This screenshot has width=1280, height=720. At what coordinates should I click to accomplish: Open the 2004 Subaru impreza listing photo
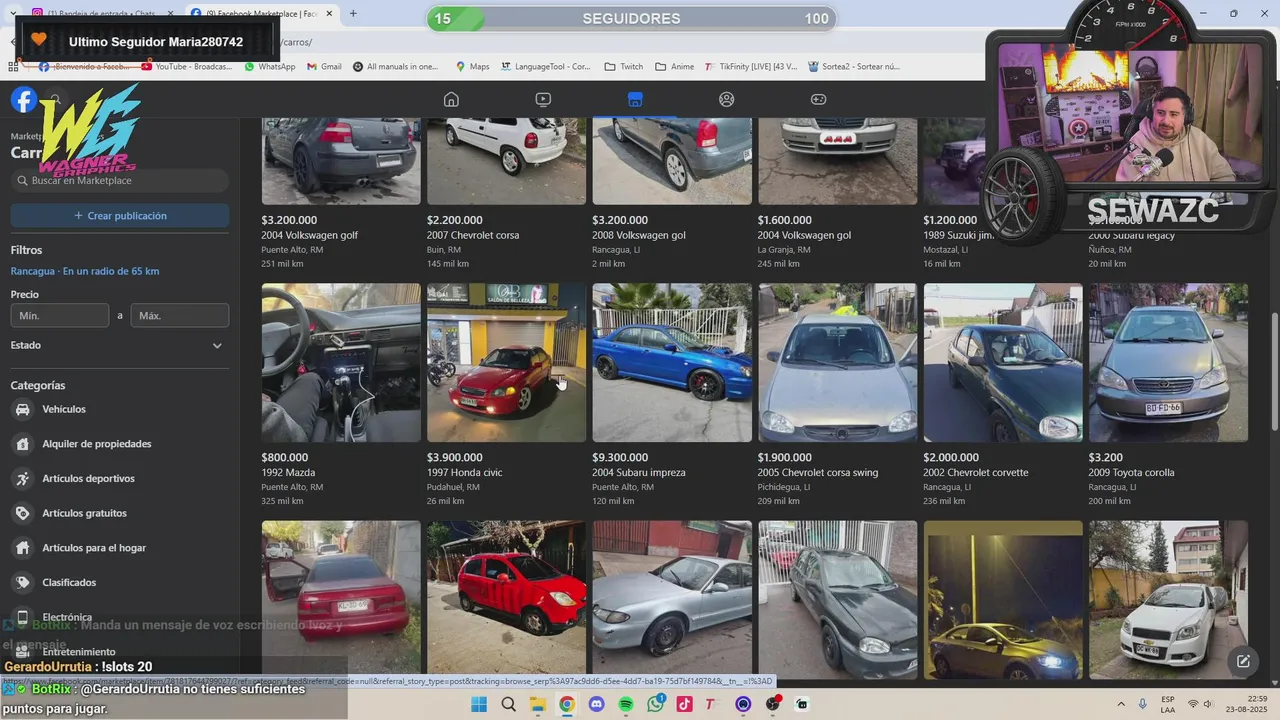coord(672,363)
